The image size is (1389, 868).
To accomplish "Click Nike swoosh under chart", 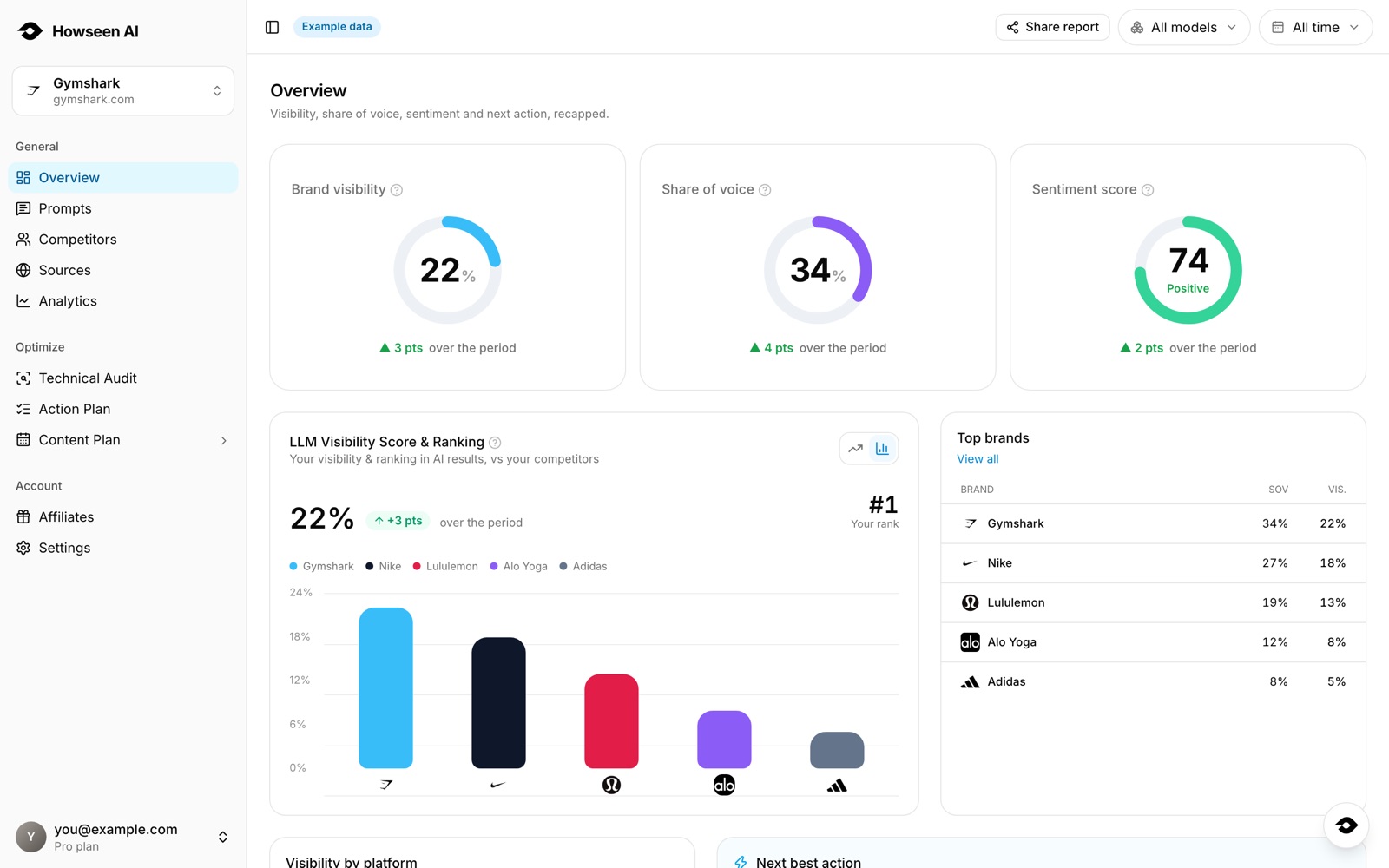I will tap(498, 785).
